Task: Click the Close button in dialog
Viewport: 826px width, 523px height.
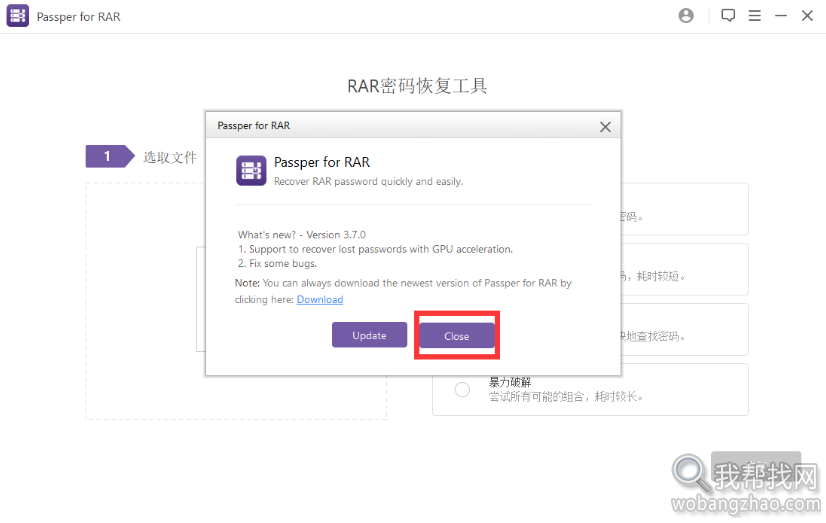Action: 457,336
